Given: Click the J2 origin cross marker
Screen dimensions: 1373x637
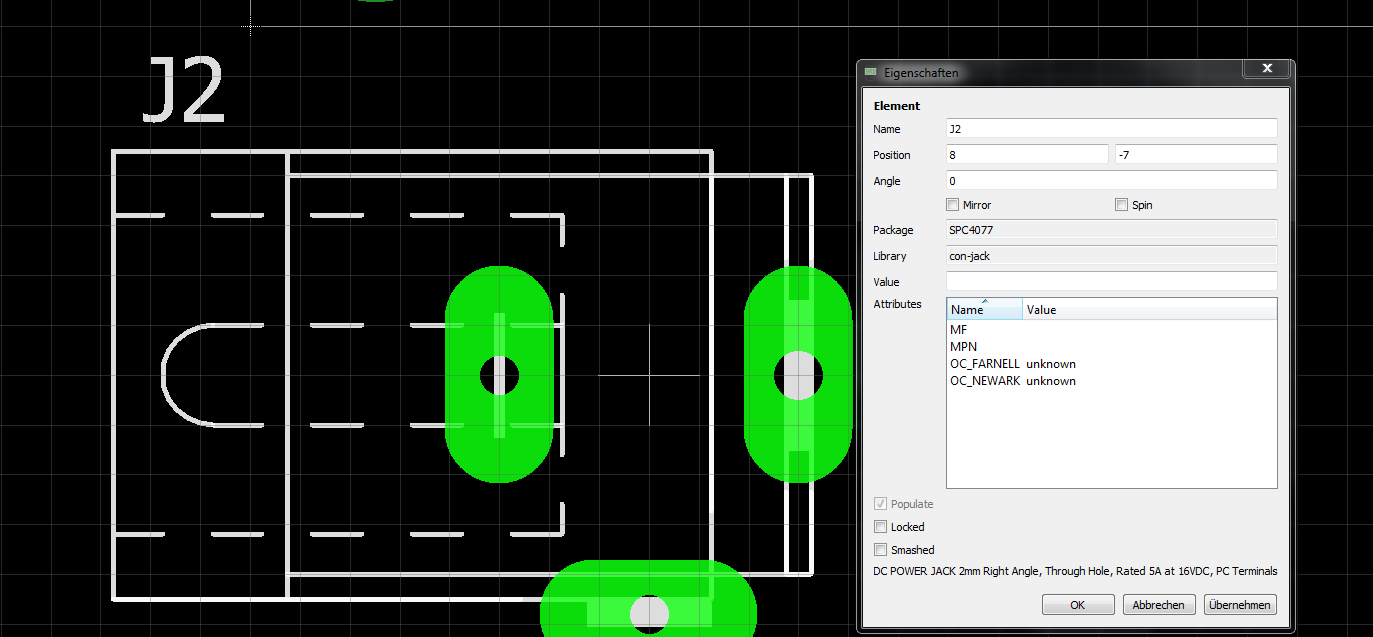Looking at the screenshot, I should [649, 375].
